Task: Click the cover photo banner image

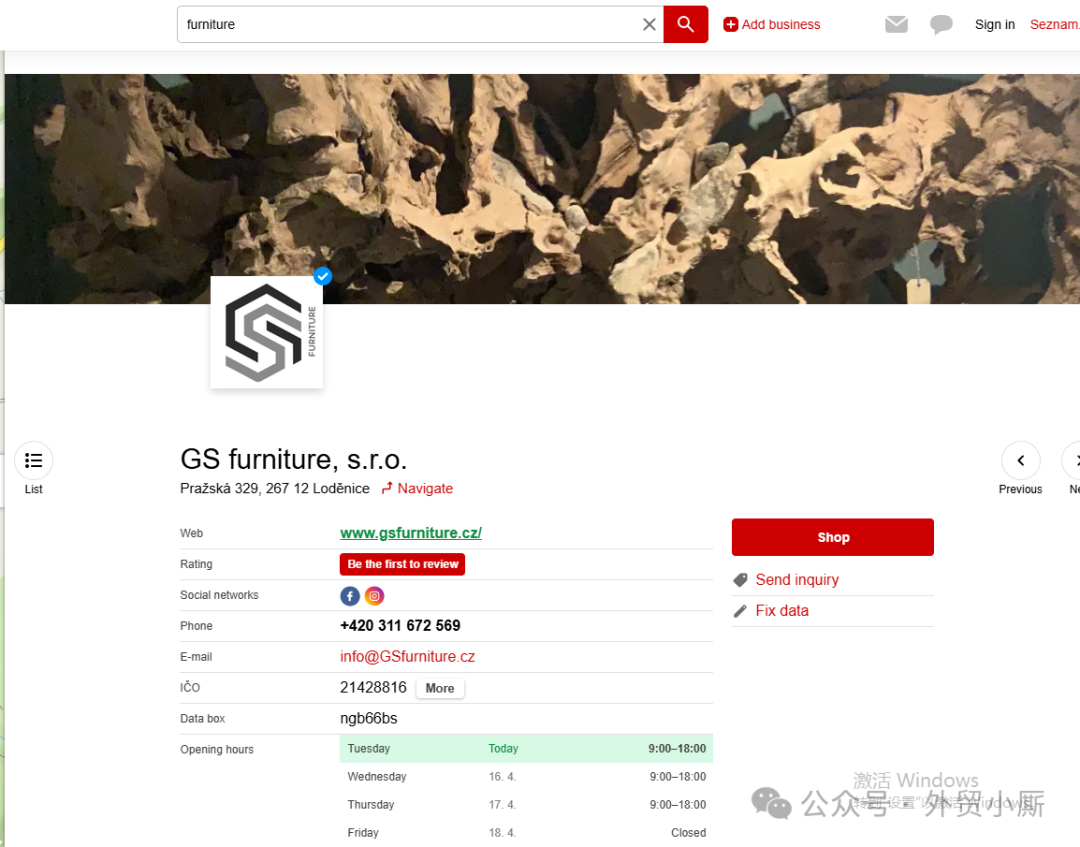Action: point(542,188)
